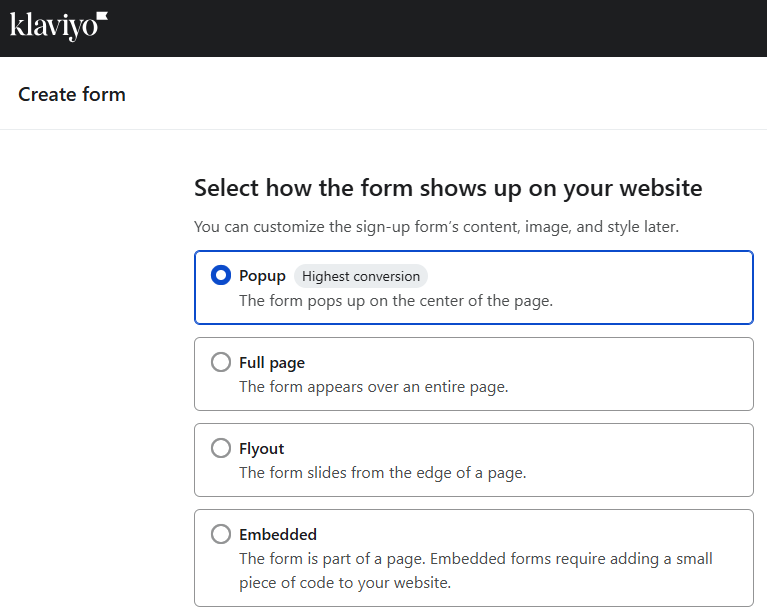The width and height of the screenshot is (767, 613).
Task: Click the "Highest conversion" badge
Action: (360, 277)
